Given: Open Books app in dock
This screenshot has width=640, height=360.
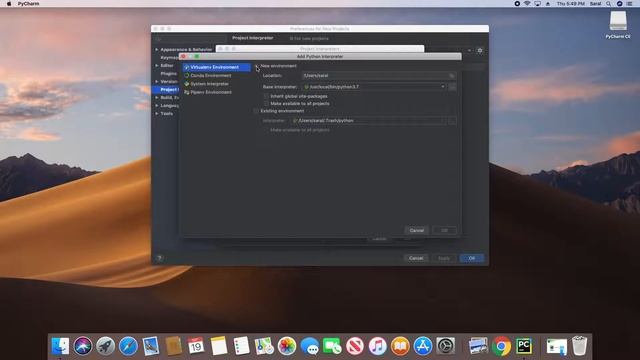Looking at the screenshot, I should (x=400, y=346).
